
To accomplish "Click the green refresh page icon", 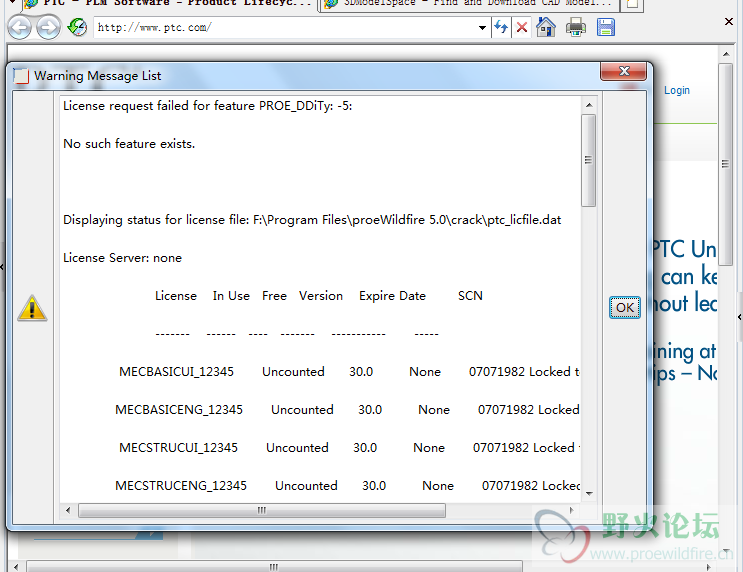I will (77, 27).
